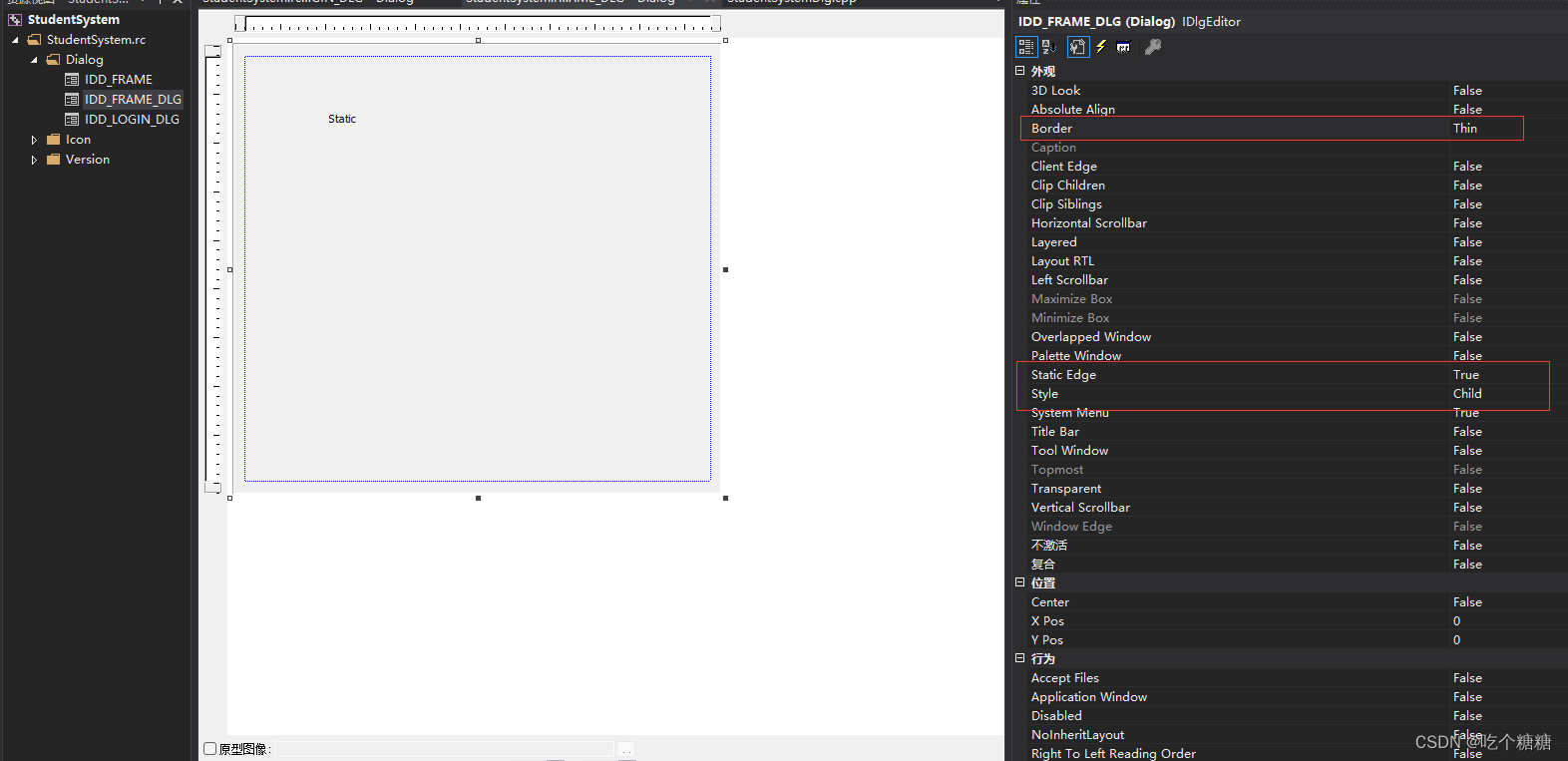
Task: Click the X Pos value field
Action: (x=1509, y=621)
